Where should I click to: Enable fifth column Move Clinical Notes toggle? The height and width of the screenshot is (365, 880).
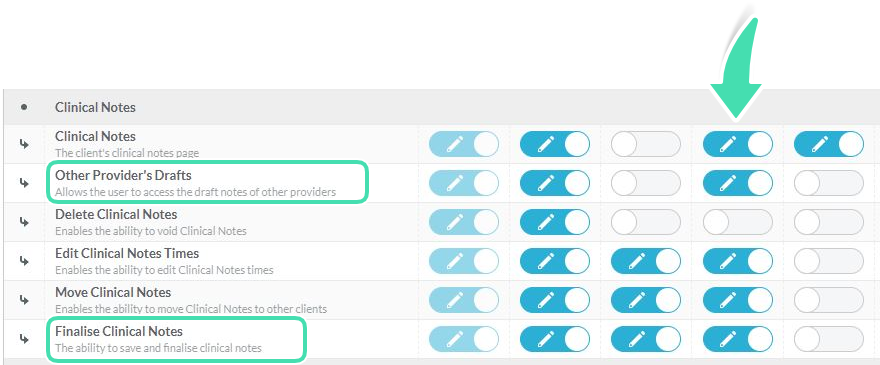[x=829, y=300]
